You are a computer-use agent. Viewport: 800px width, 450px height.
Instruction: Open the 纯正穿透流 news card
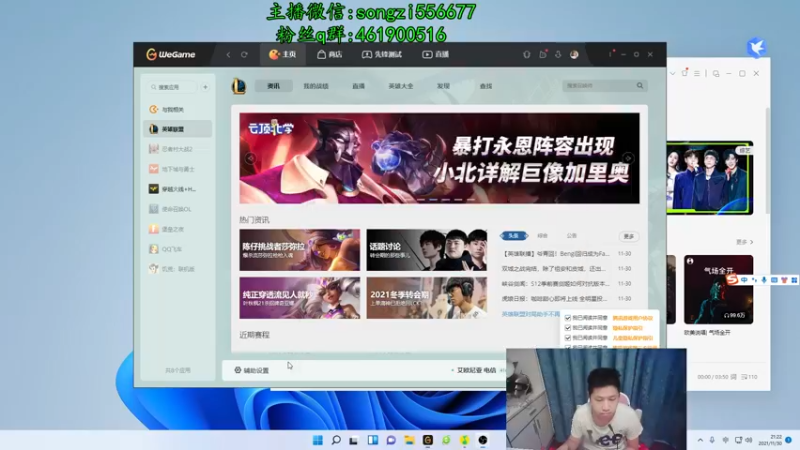299,298
